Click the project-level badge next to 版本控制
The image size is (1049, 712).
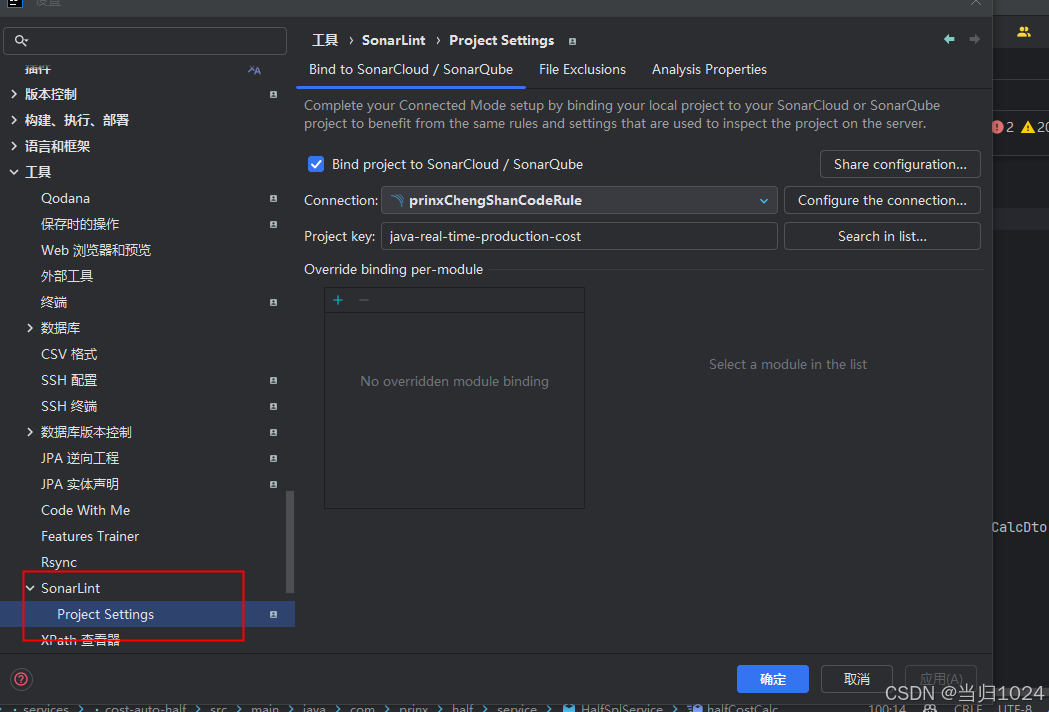coord(273,94)
